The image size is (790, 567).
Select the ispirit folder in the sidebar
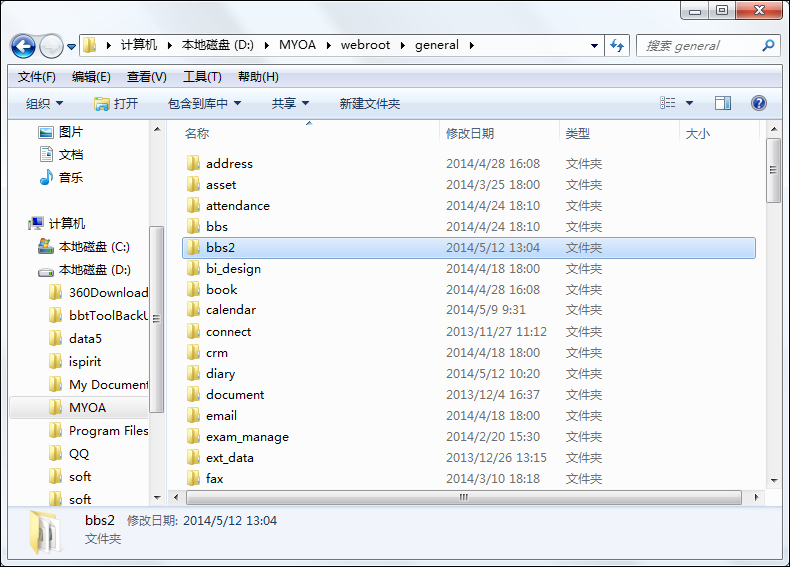point(76,361)
